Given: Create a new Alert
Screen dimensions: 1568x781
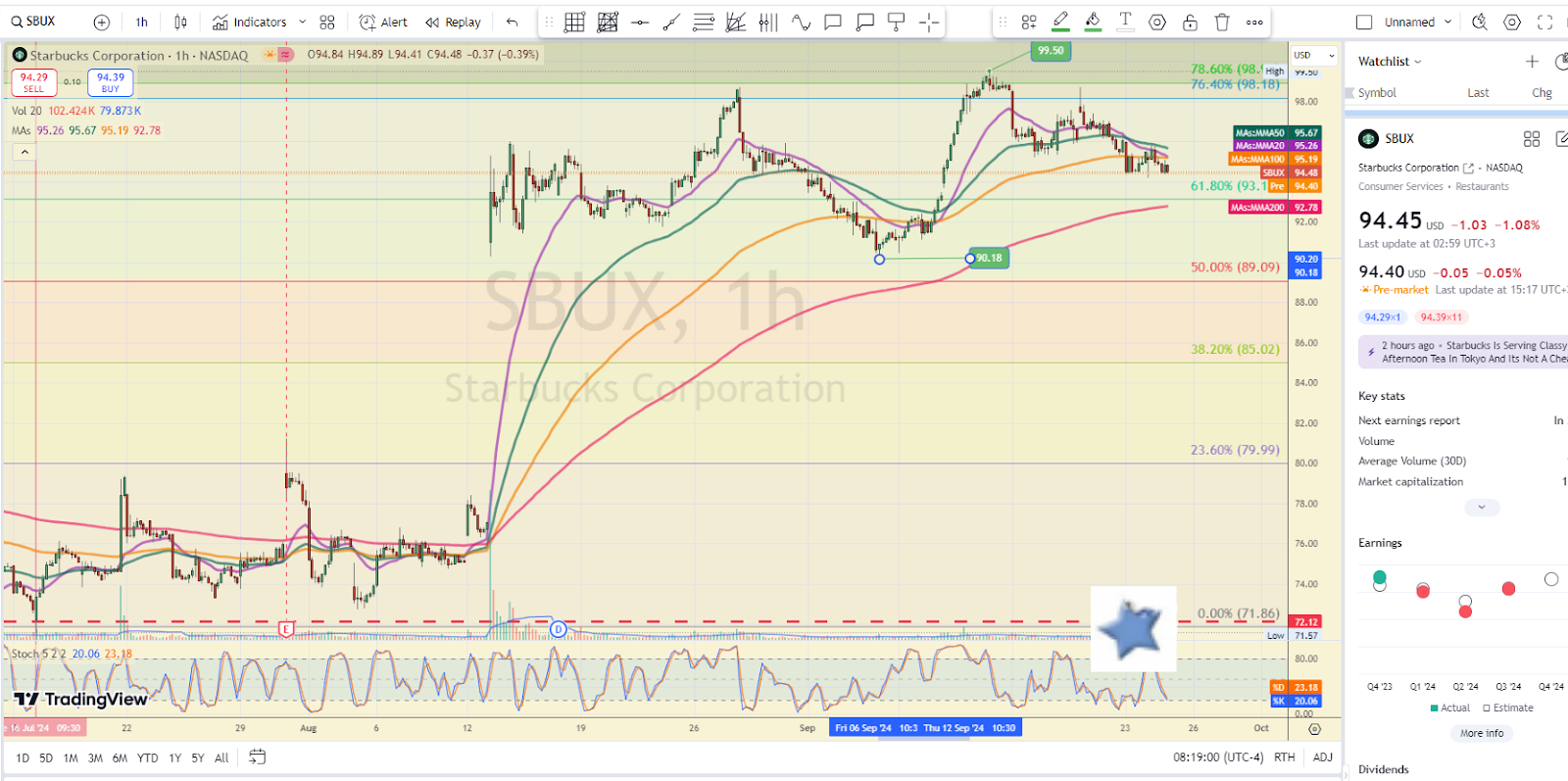Looking at the screenshot, I should tap(383, 23).
